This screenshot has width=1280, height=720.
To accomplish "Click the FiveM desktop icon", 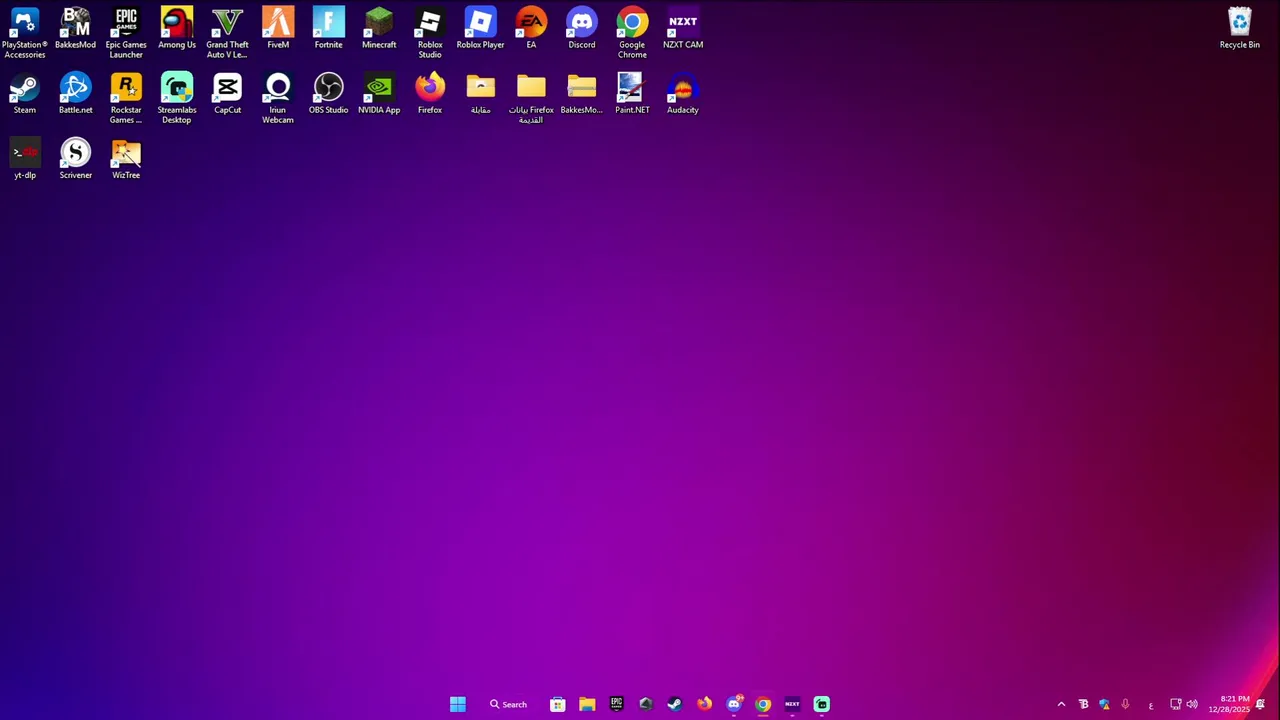I will click(x=278, y=28).
